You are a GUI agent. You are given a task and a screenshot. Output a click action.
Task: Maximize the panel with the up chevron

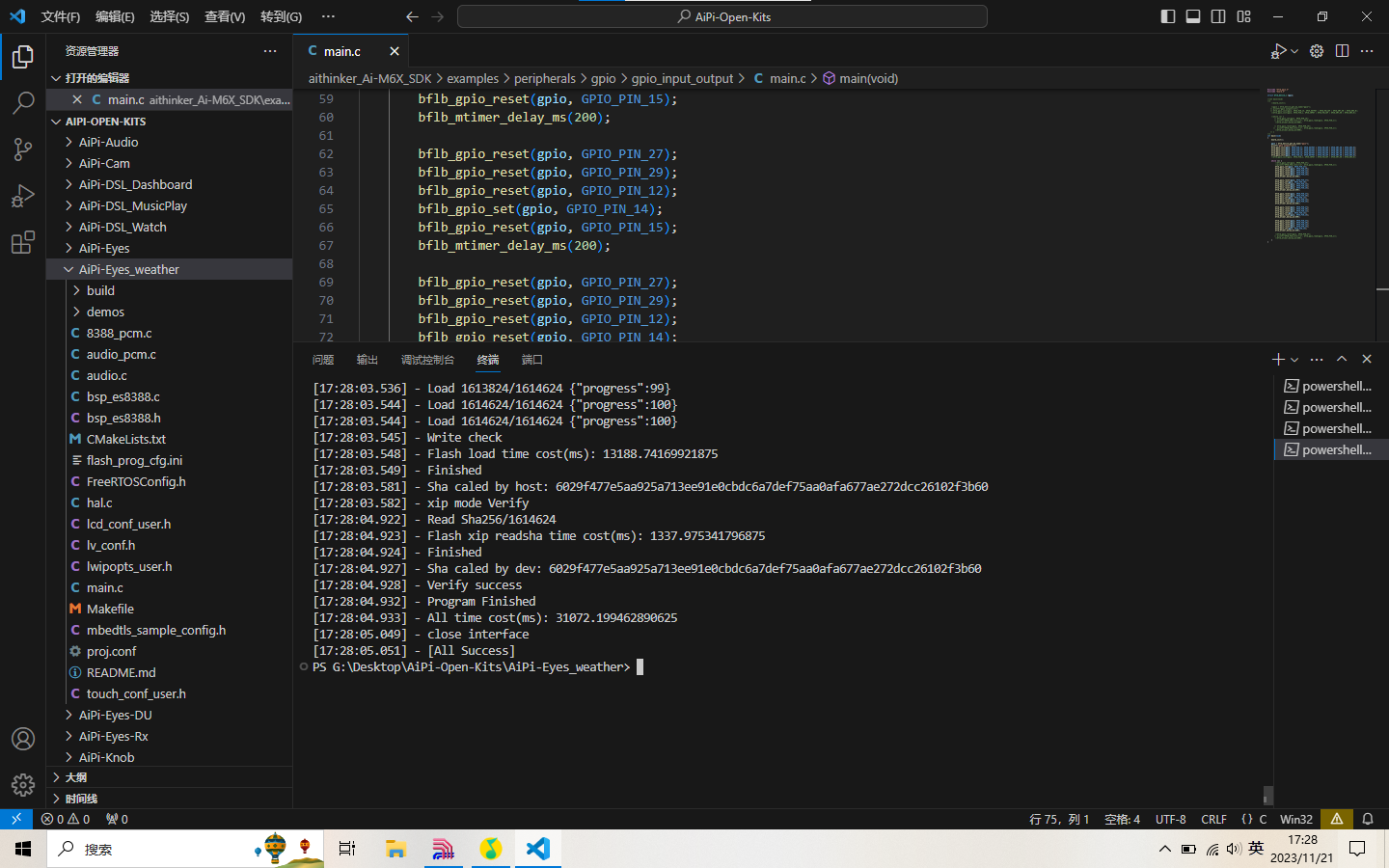coord(1342,359)
